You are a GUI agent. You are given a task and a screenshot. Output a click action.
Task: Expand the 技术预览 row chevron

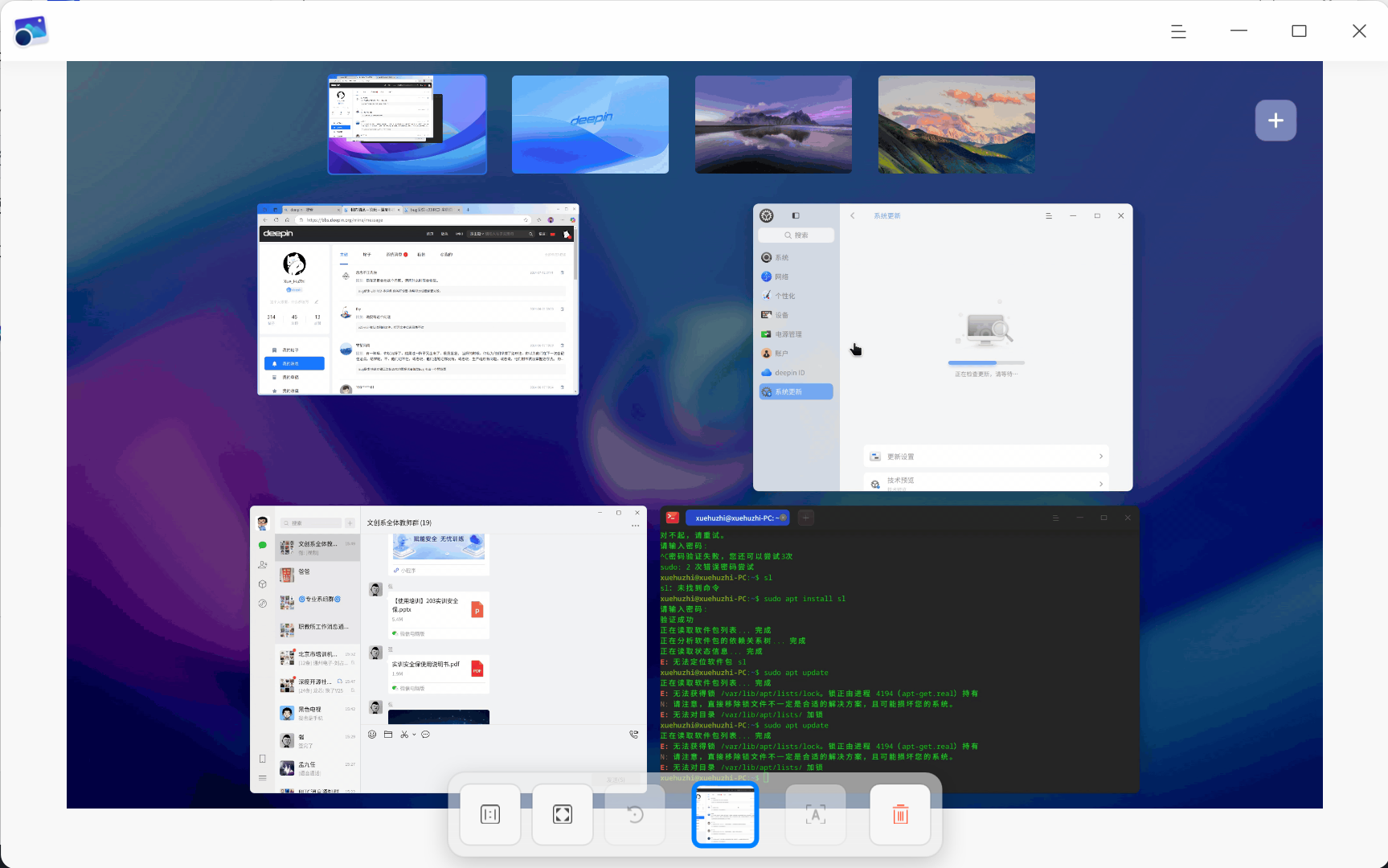click(x=1100, y=483)
